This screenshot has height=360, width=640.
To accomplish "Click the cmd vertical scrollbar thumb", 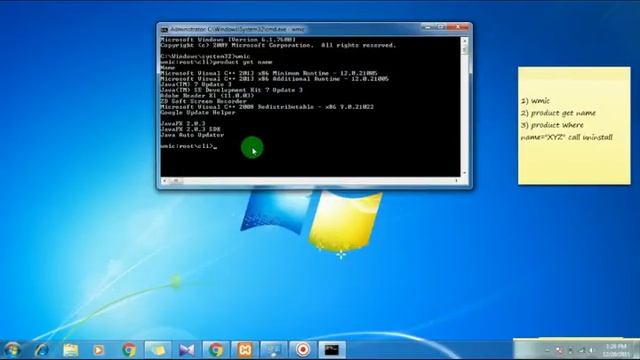I will tap(464, 50).
